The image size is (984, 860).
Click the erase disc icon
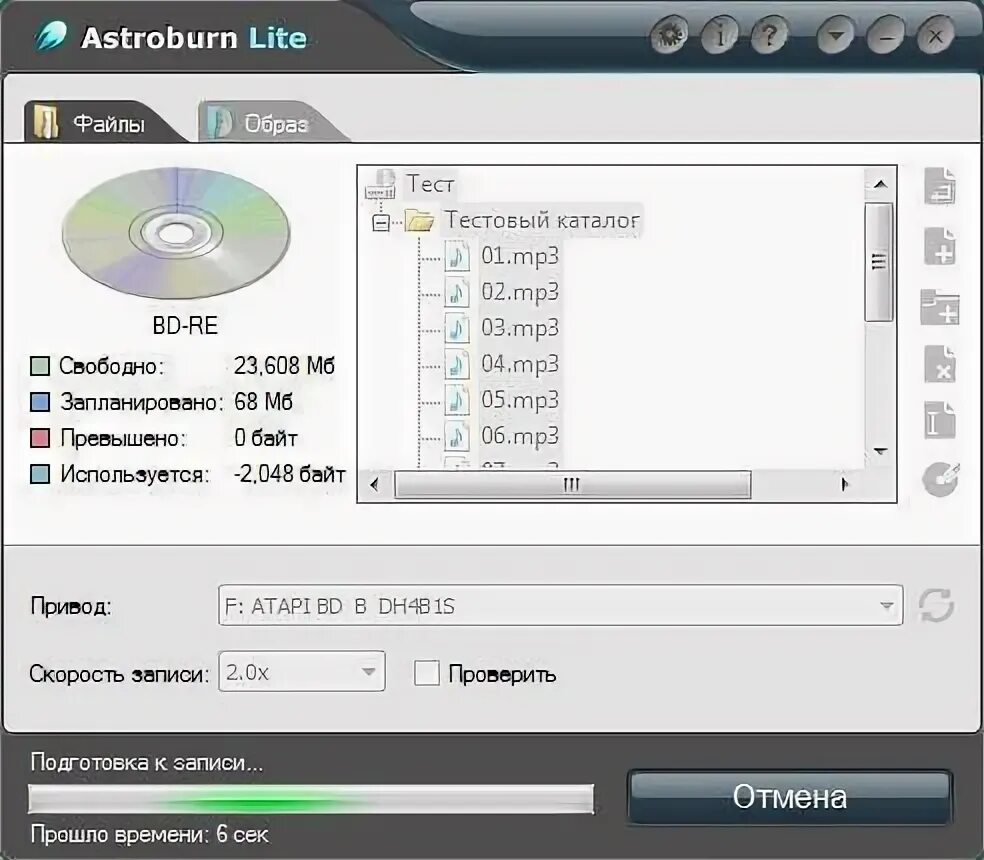point(939,479)
